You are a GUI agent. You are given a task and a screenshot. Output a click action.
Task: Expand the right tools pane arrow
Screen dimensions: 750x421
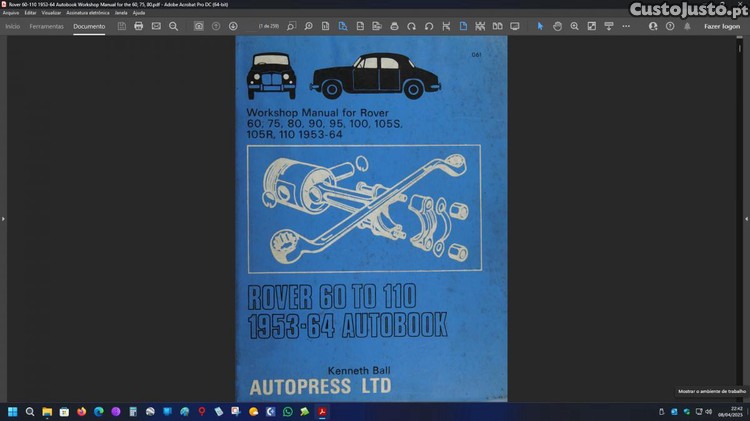coord(745,218)
